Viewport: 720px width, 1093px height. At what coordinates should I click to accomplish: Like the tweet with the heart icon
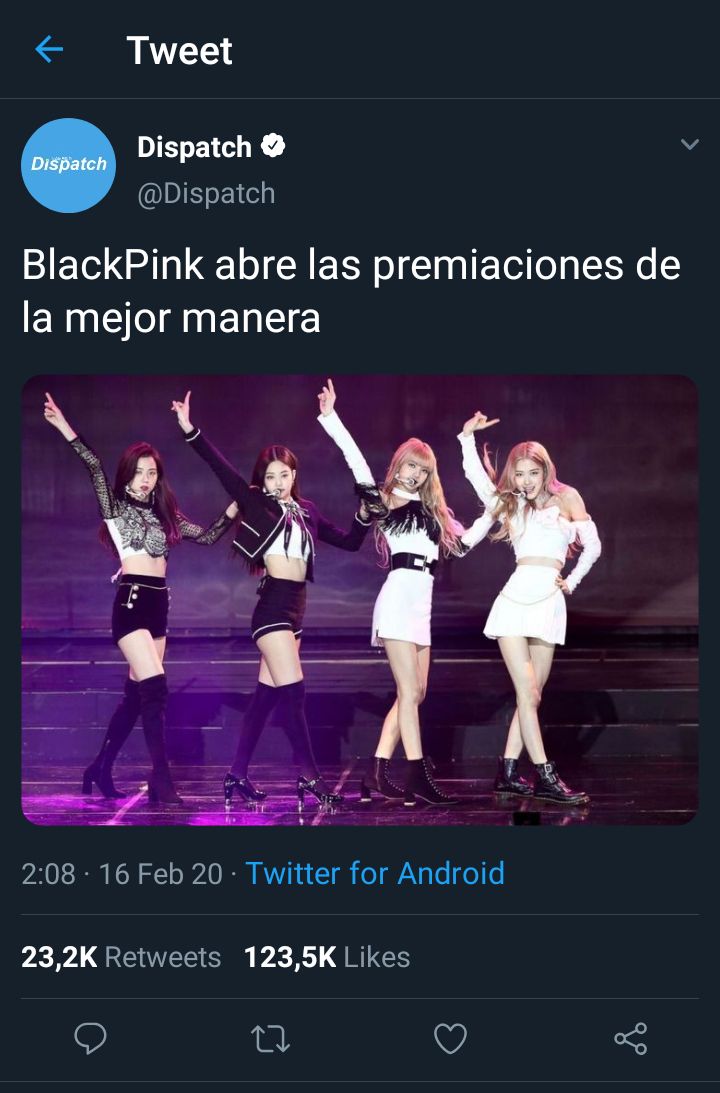click(450, 1039)
